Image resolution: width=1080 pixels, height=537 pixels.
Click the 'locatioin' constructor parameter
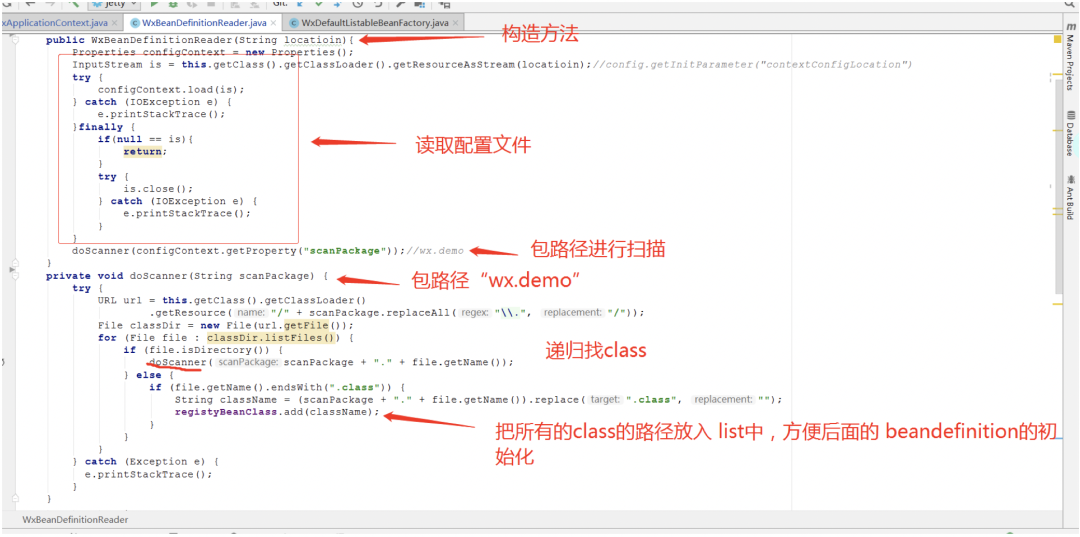tap(315, 40)
